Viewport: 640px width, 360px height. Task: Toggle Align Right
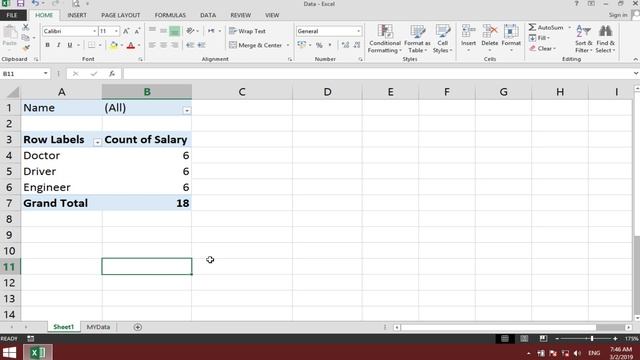pyautogui.click(x=174, y=45)
